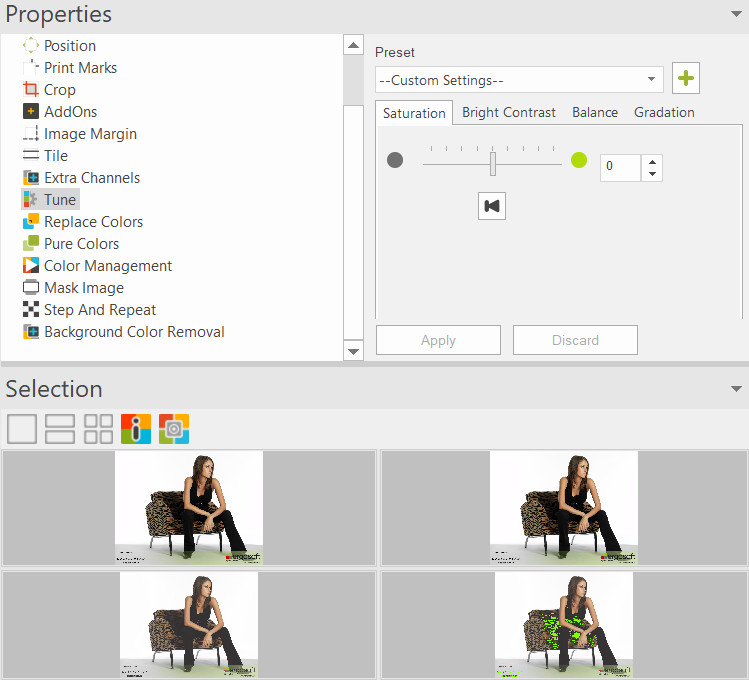Collapse the Selection panel arrow
Viewport: 749px width, 680px height.
[736, 389]
